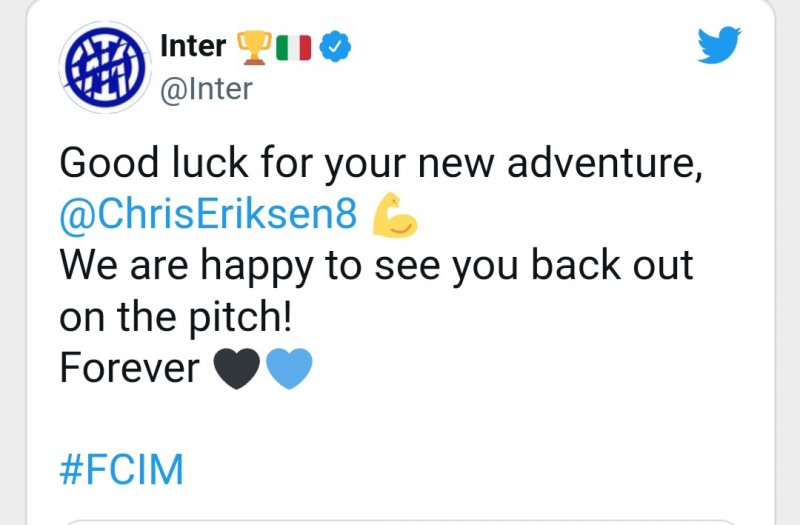Image resolution: width=800 pixels, height=525 pixels.
Task: Click the flexed bicep emoji
Action: pos(394,215)
